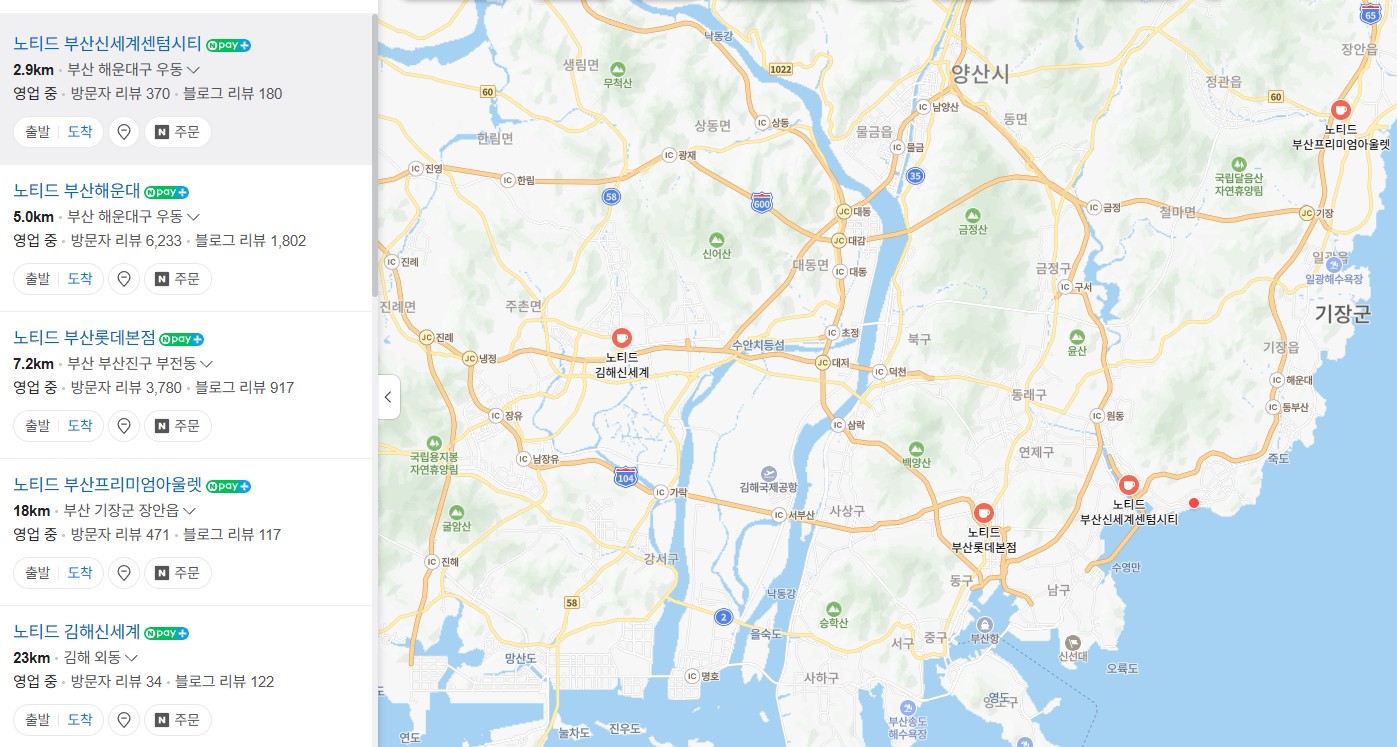1397x747 pixels.
Task: Open 노티드 김해신세계 place link
Action: pyautogui.click(x=77, y=632)
